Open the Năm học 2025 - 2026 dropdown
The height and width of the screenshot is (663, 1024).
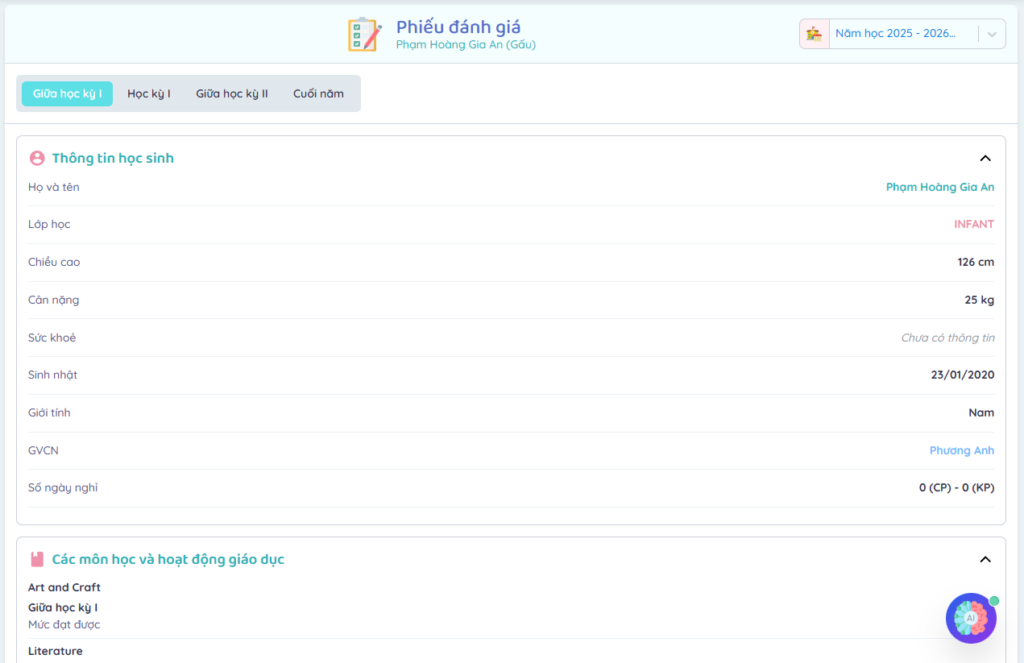(894, 34)
